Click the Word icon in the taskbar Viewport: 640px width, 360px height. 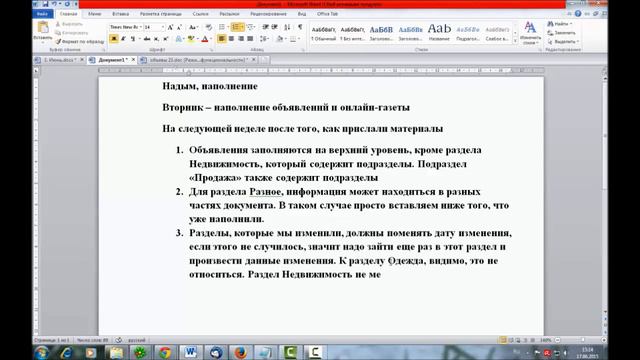[x=190, y=352]
